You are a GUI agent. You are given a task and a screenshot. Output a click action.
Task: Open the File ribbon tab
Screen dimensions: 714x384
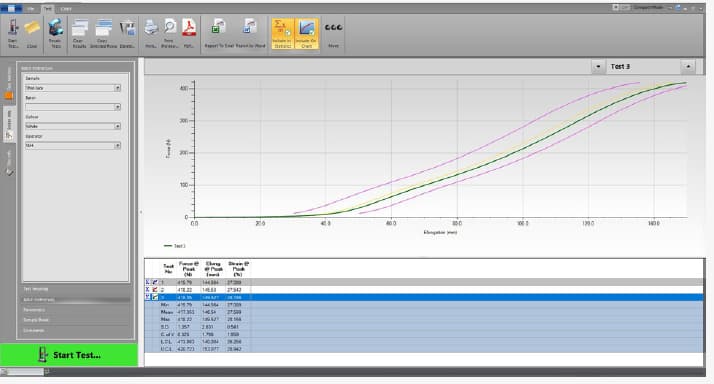coord(31,9)
